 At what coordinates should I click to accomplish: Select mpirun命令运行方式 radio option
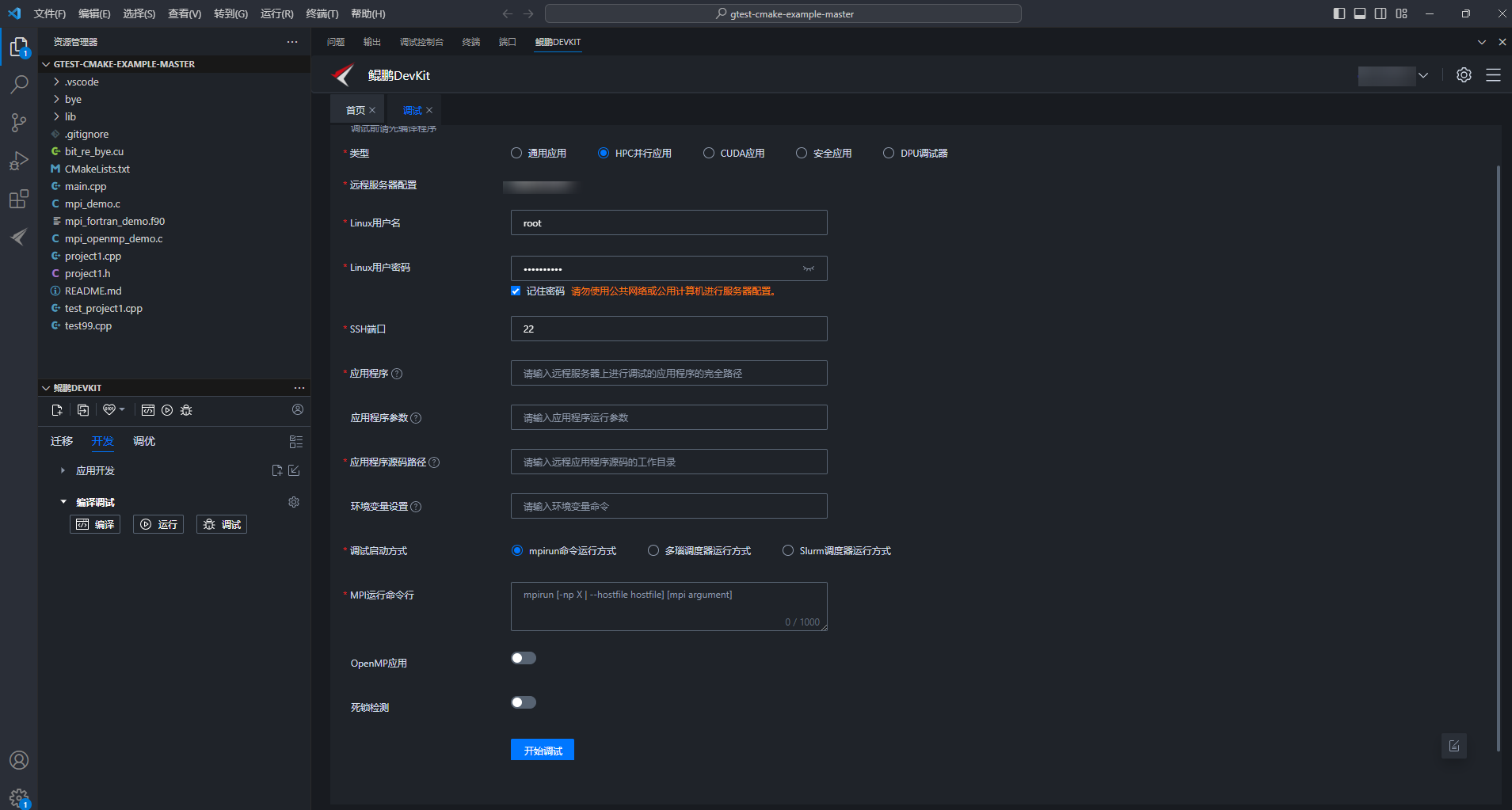(517, 550)
